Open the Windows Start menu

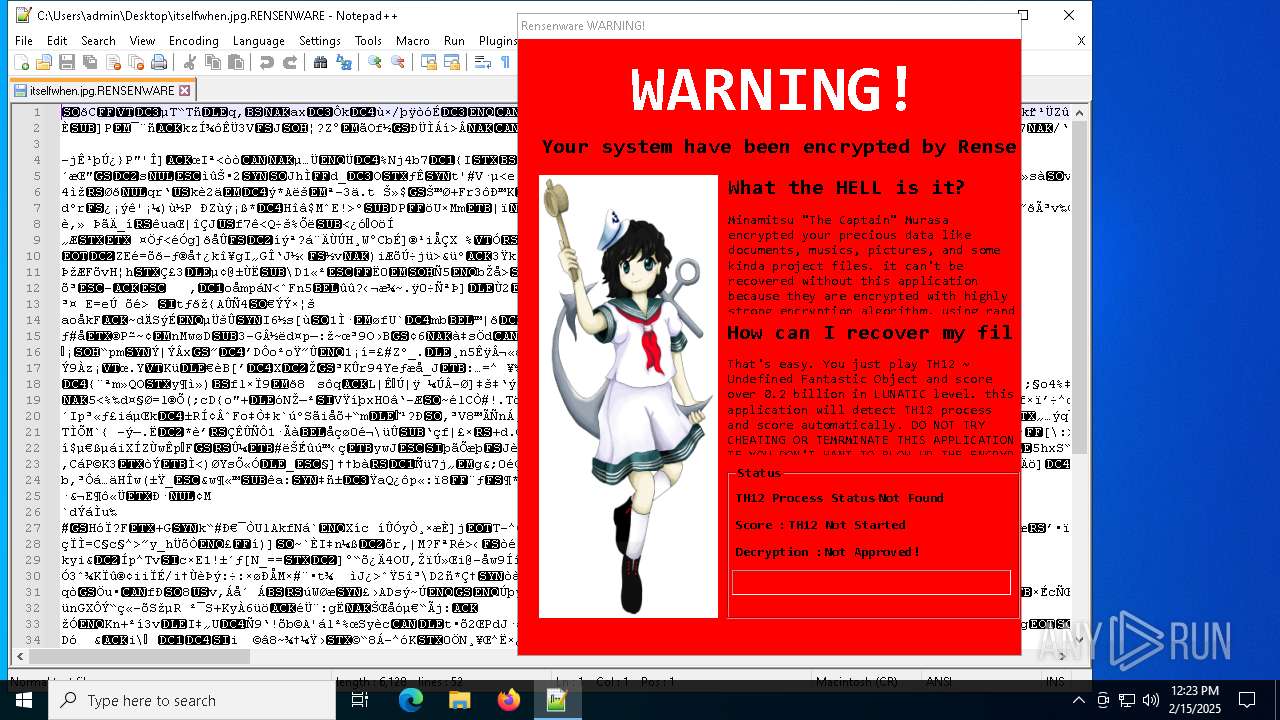pos(24,700)
